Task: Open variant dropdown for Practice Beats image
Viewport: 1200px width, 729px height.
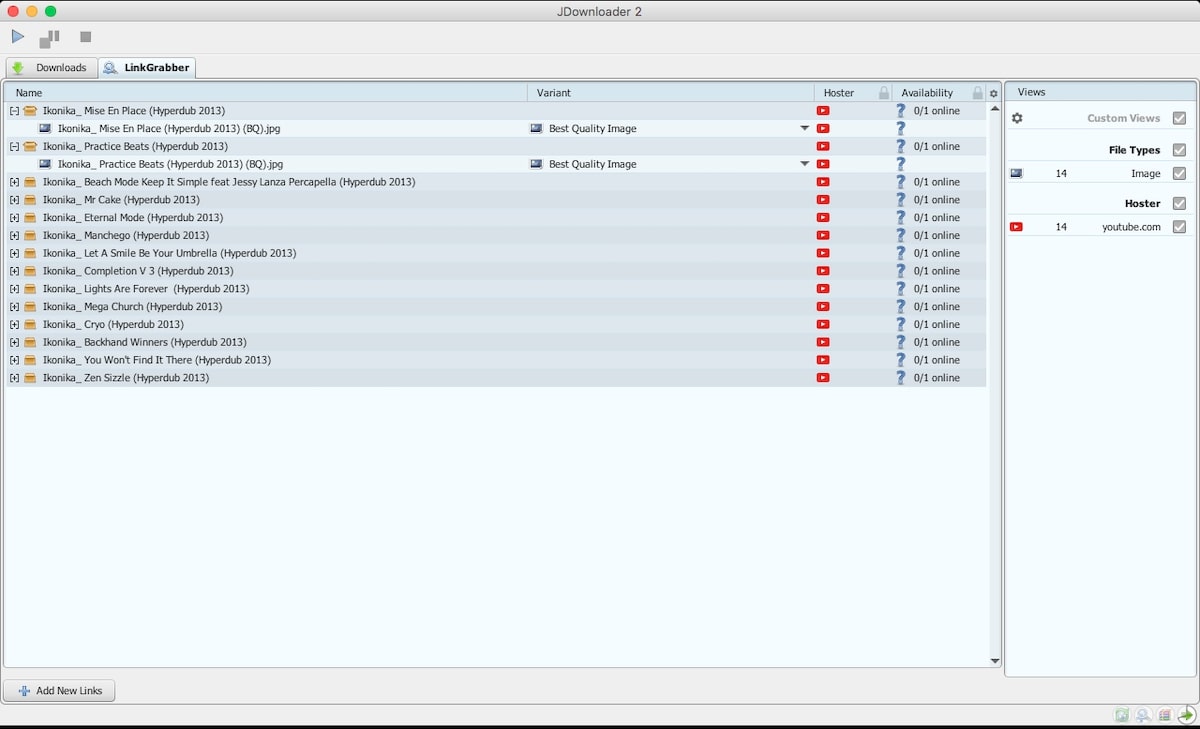Action: (804, 164)
